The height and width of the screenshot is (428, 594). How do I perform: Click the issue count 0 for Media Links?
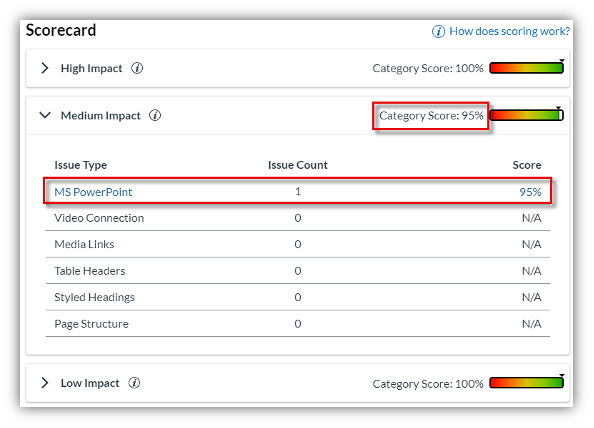(298, 244)
